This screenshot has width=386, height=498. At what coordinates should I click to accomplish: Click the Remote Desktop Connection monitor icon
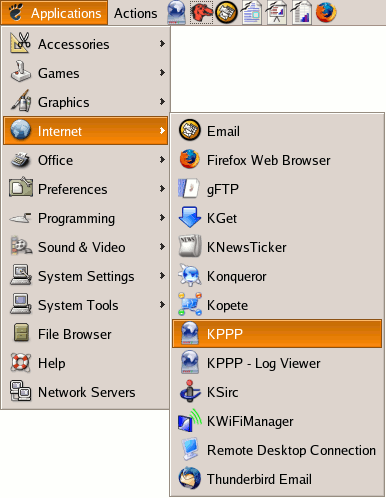tap(190, 449)
